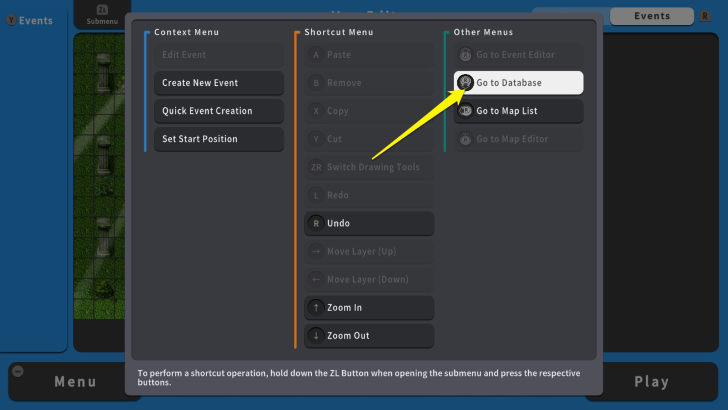
Task: Click the Redo shortcut entry
Action: click(x=368, y=195)
